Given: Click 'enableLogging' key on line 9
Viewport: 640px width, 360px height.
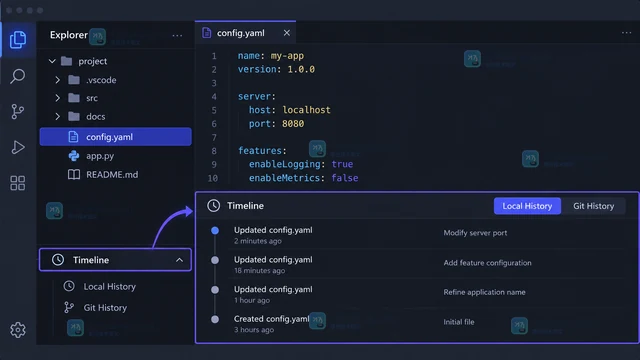Looking at the screenshot, I should click(284, 164).
